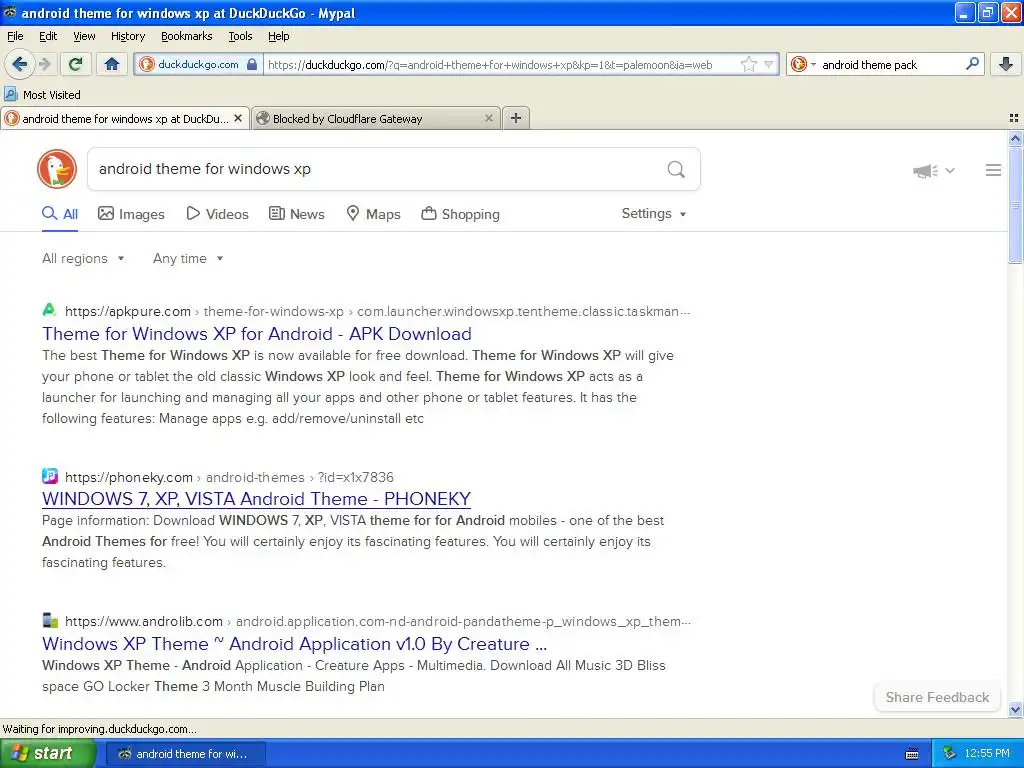
Task: Reload the current page
Action: 76,64
